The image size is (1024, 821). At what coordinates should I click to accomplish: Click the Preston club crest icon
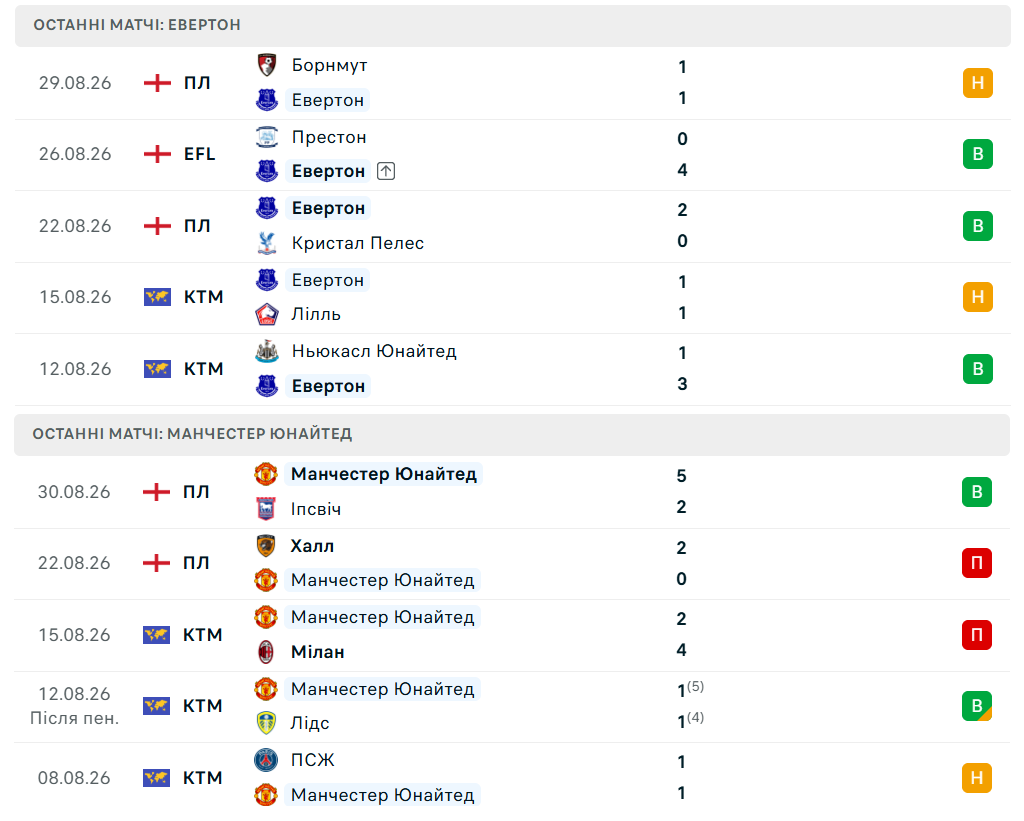click(x=266, y=137)
